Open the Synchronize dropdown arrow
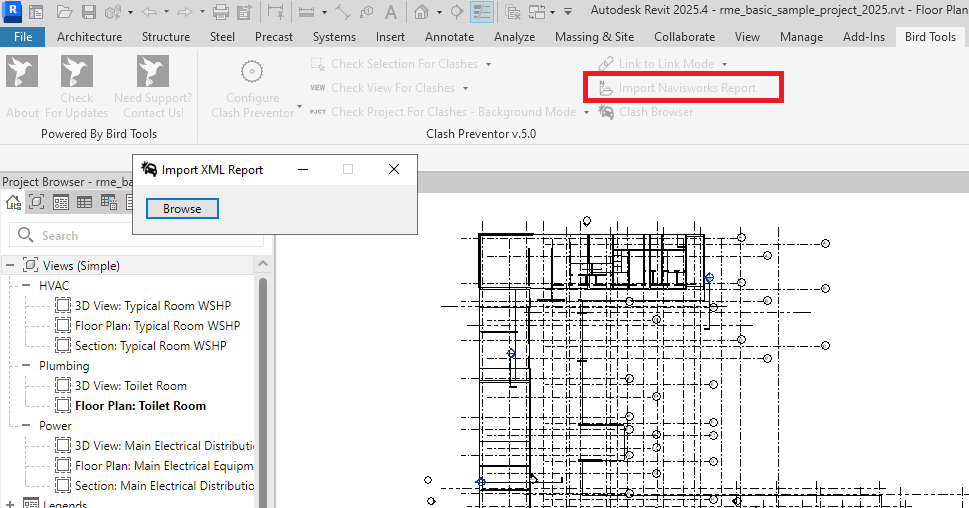 (x=130, y=12)
